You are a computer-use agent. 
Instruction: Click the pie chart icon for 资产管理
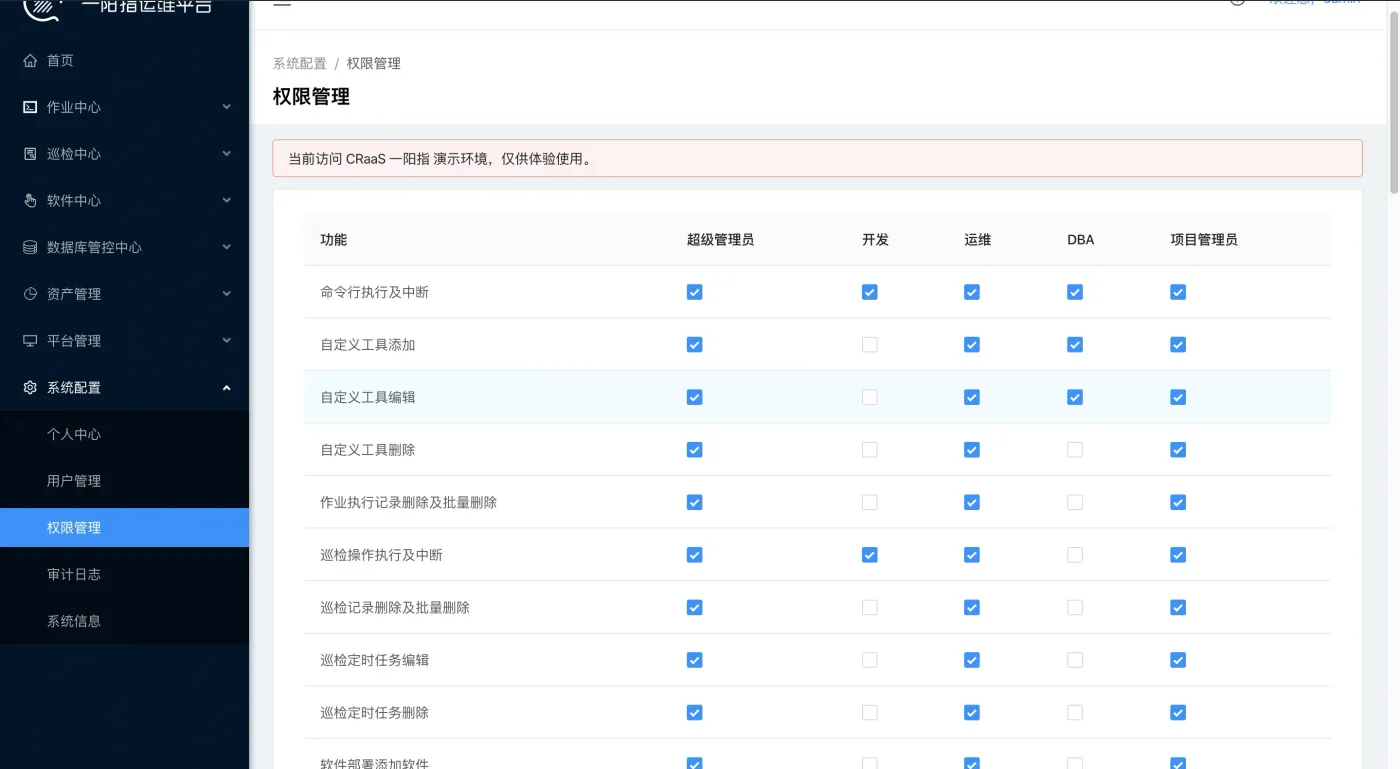[30, 294]
